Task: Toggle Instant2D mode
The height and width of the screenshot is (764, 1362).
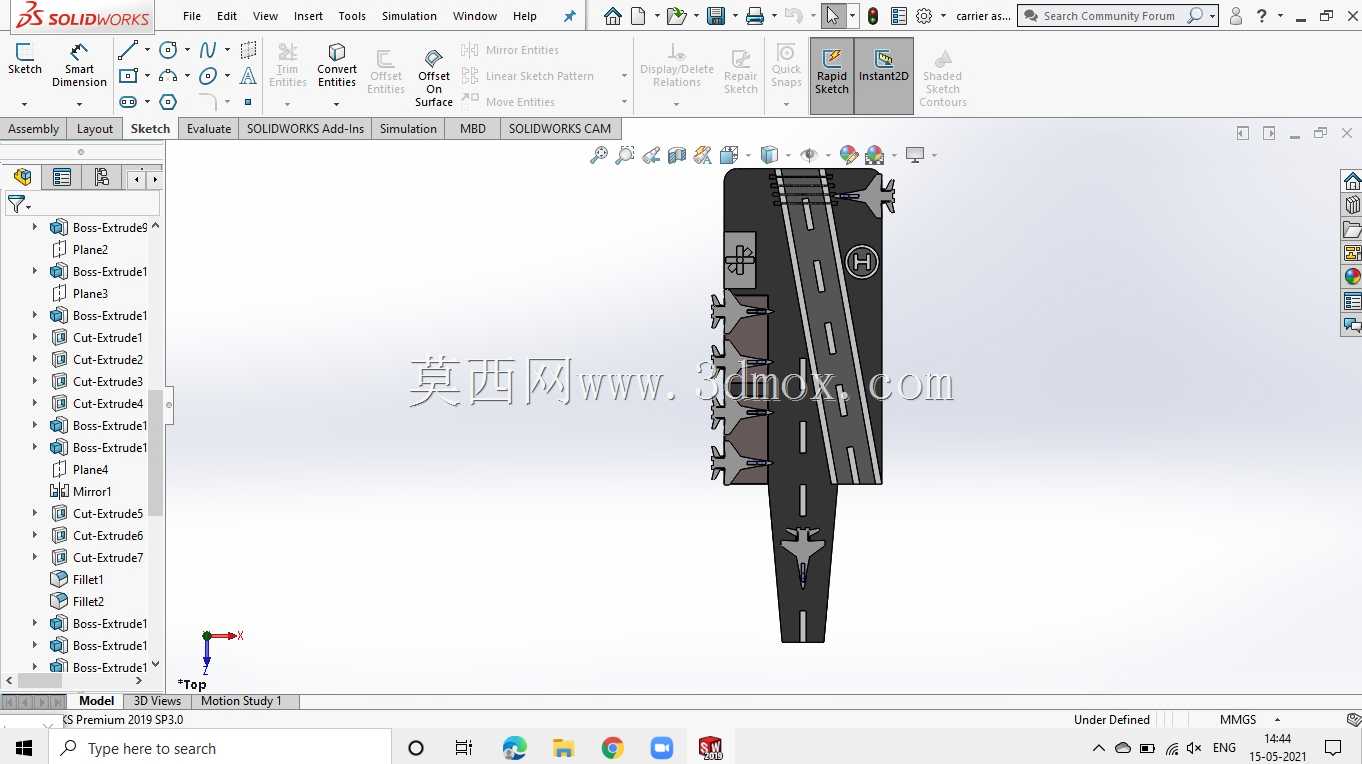Action: [x=883, y=76]
